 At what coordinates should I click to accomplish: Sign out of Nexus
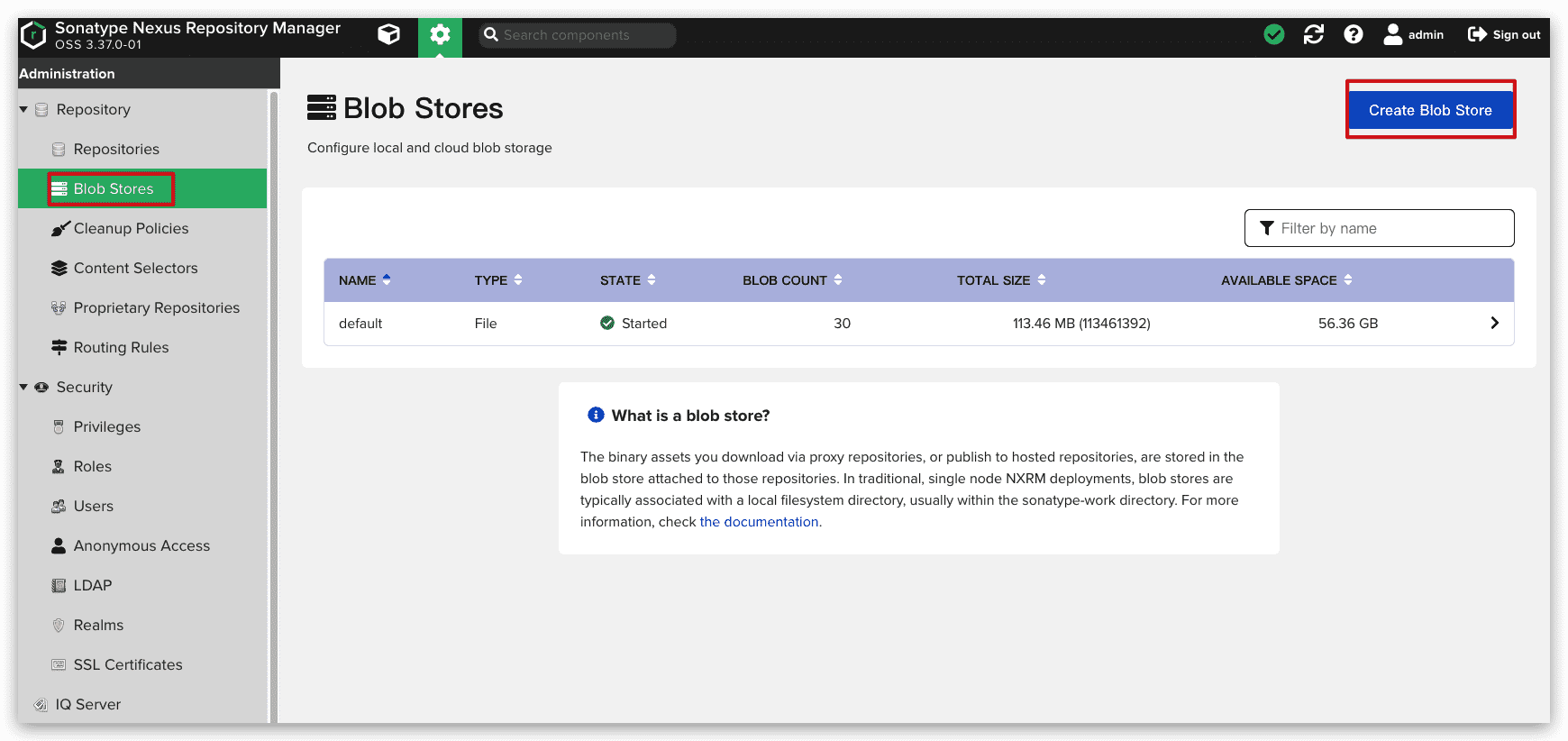coord(1504,35)
